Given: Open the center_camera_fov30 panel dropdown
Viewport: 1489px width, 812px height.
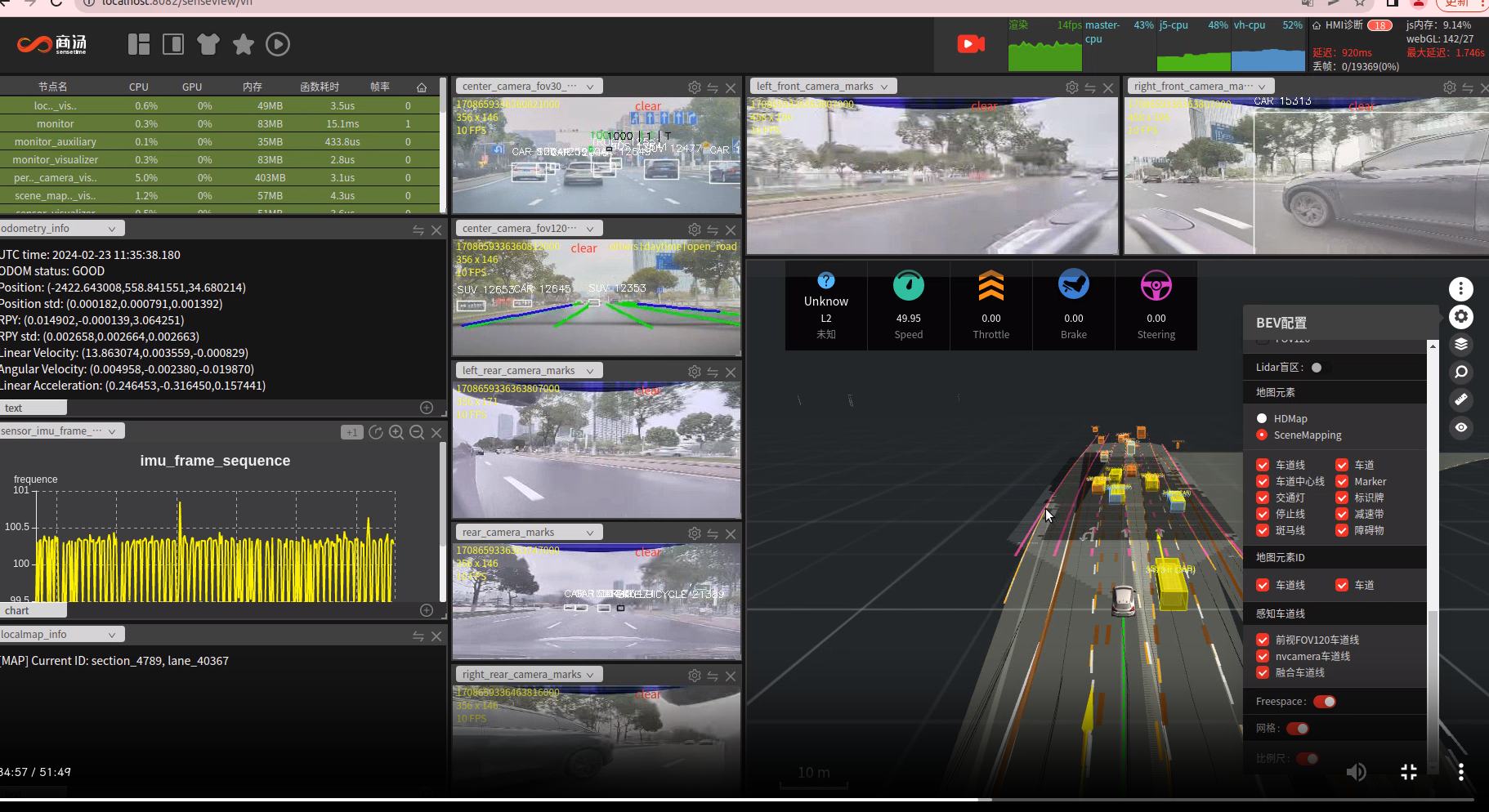Looking at the screenshot, I should pyautogui.click(x=589, y=87).
